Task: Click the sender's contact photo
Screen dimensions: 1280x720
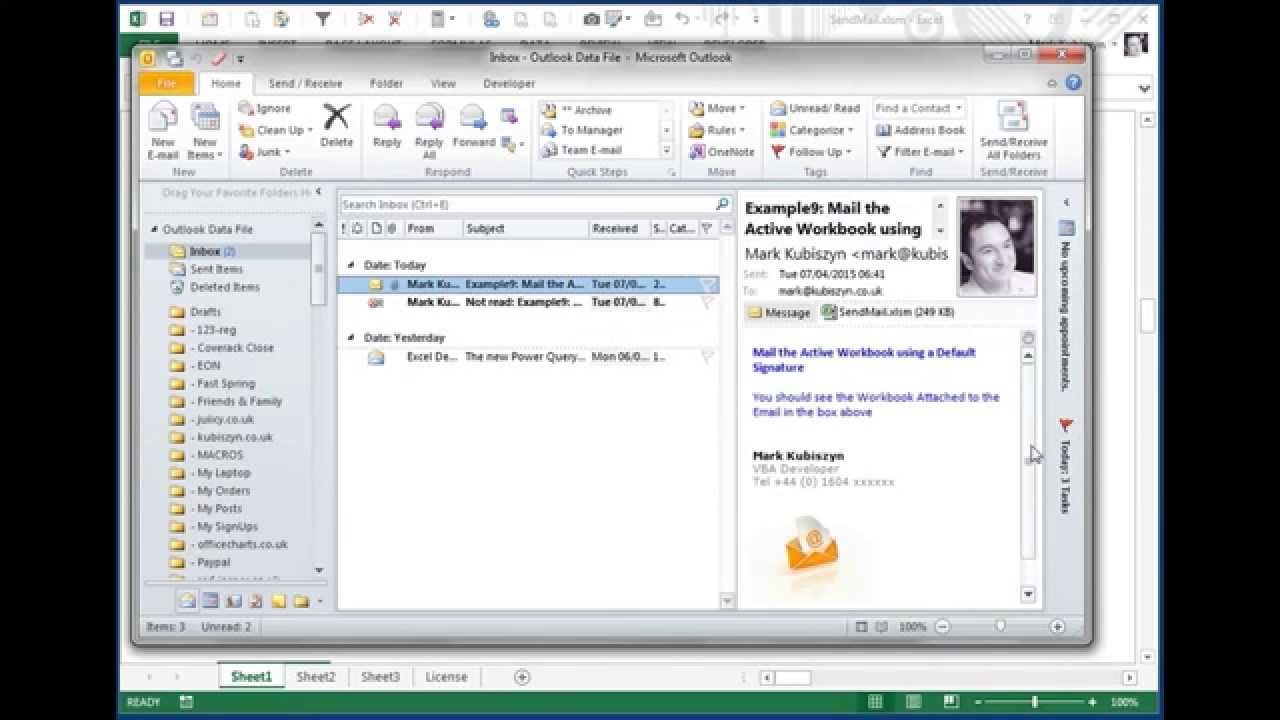Action: 996,247
